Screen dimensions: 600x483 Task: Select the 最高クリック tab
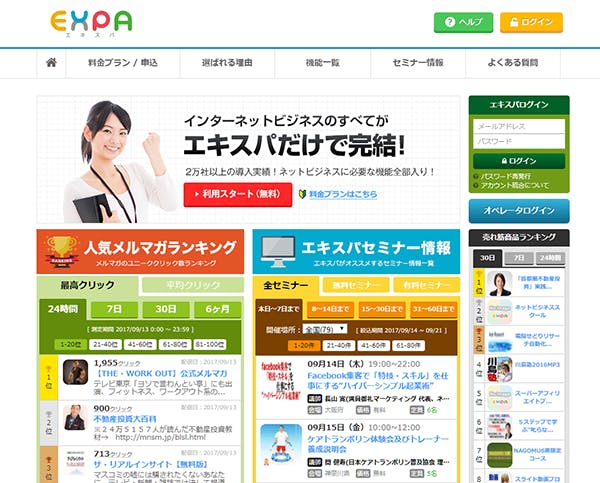pyautogui.click(x=88, y=285)
